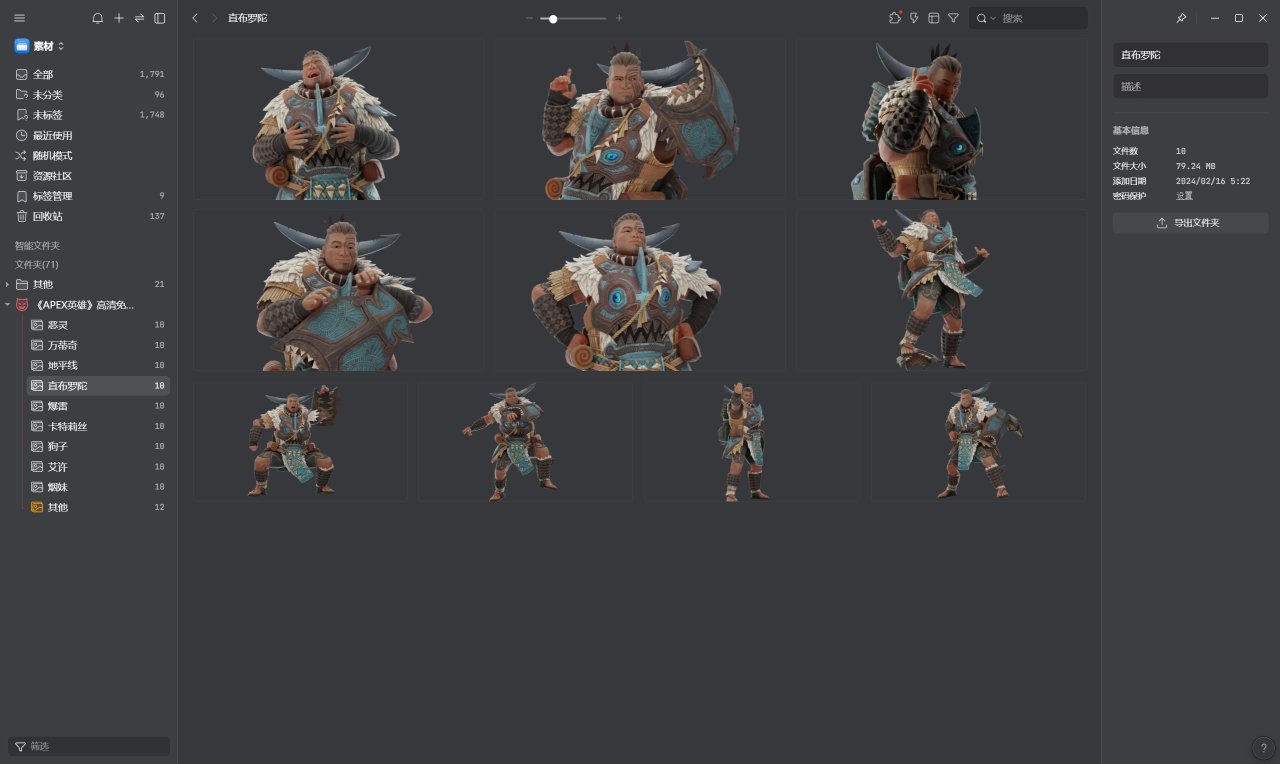
Task: Select the full-body shaka pose thumbnail in second row
Action: 940,290
